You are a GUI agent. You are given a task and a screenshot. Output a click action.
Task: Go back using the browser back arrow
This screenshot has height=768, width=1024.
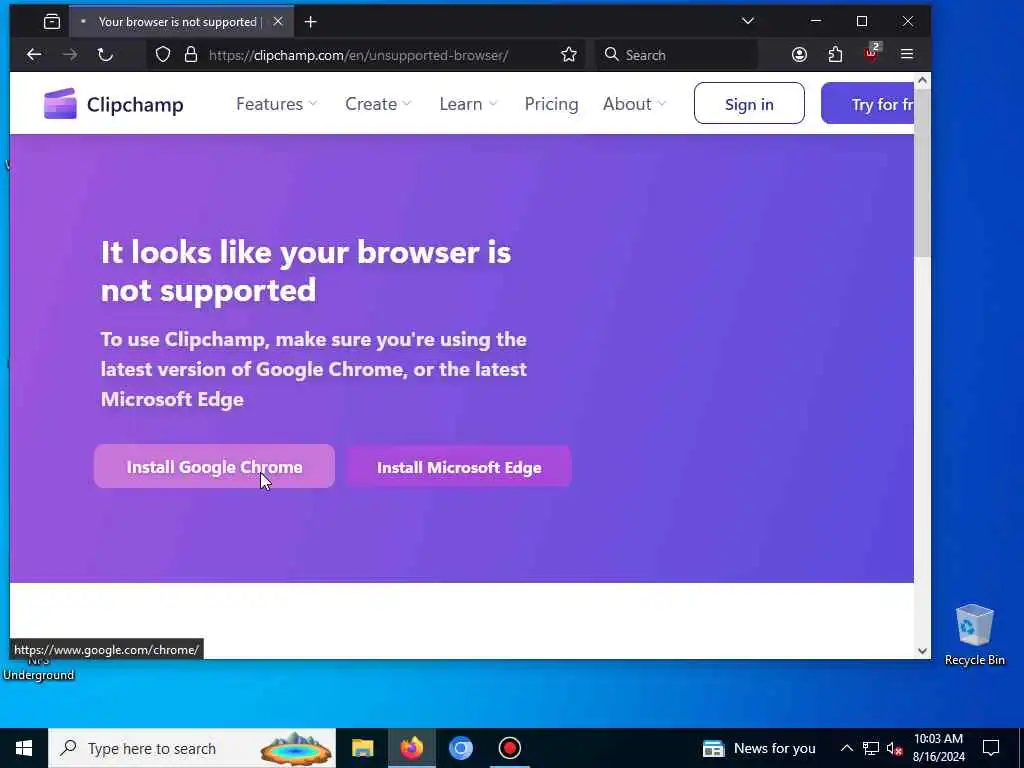(x=34, y=55)
